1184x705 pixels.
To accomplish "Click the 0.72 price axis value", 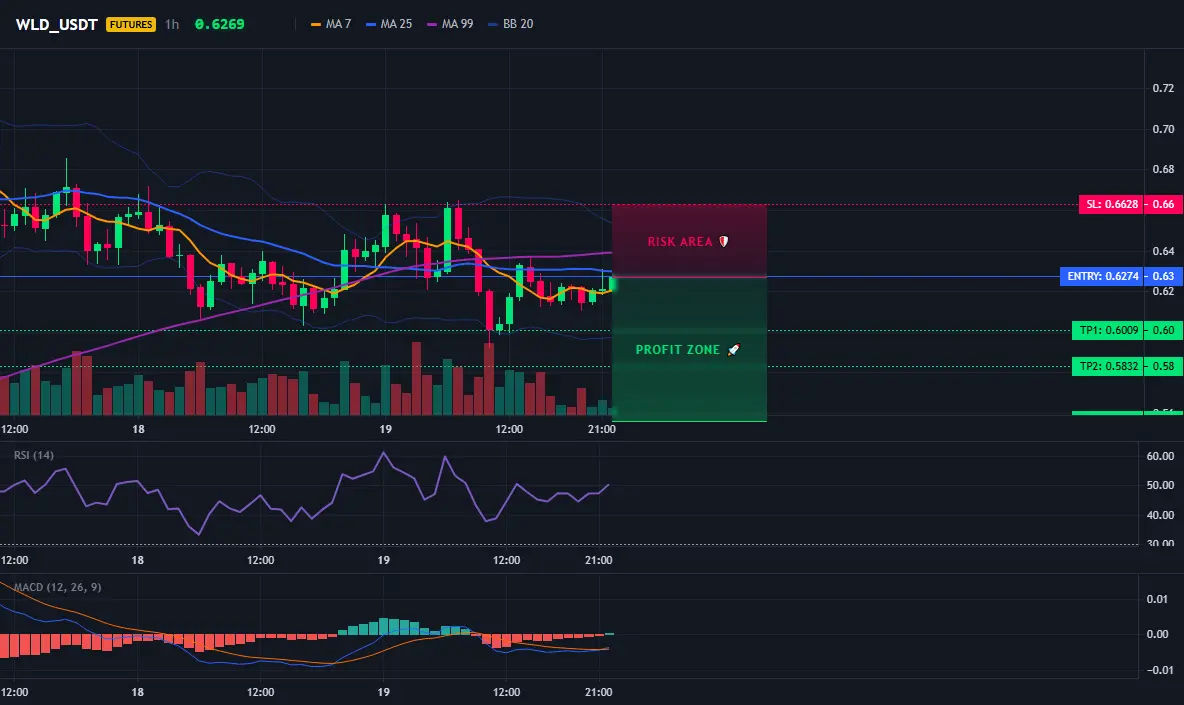I will pyautogui.click(x=1163, y=88).
